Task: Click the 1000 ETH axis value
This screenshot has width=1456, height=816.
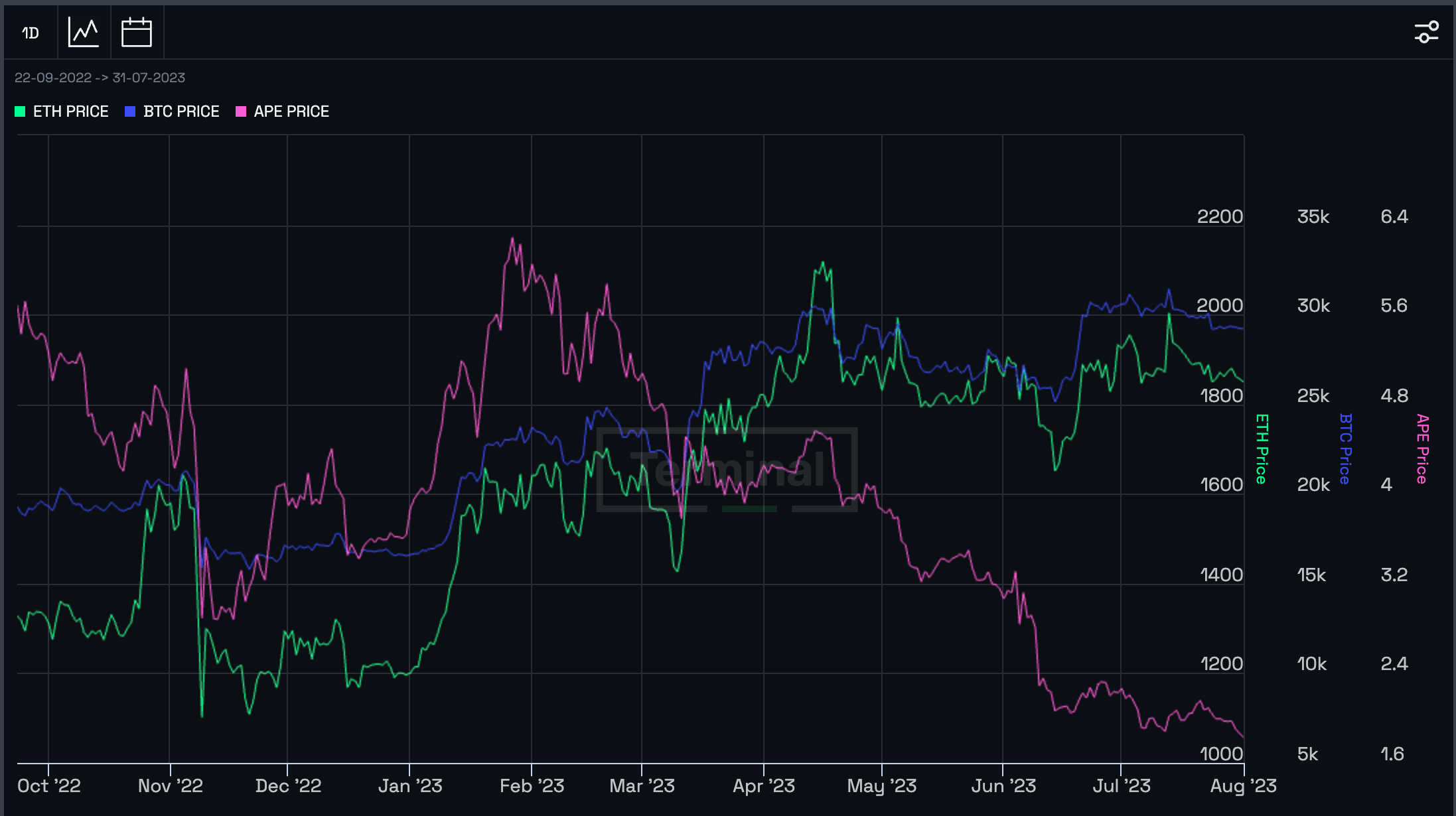Action: click(x=1221, y=754)
